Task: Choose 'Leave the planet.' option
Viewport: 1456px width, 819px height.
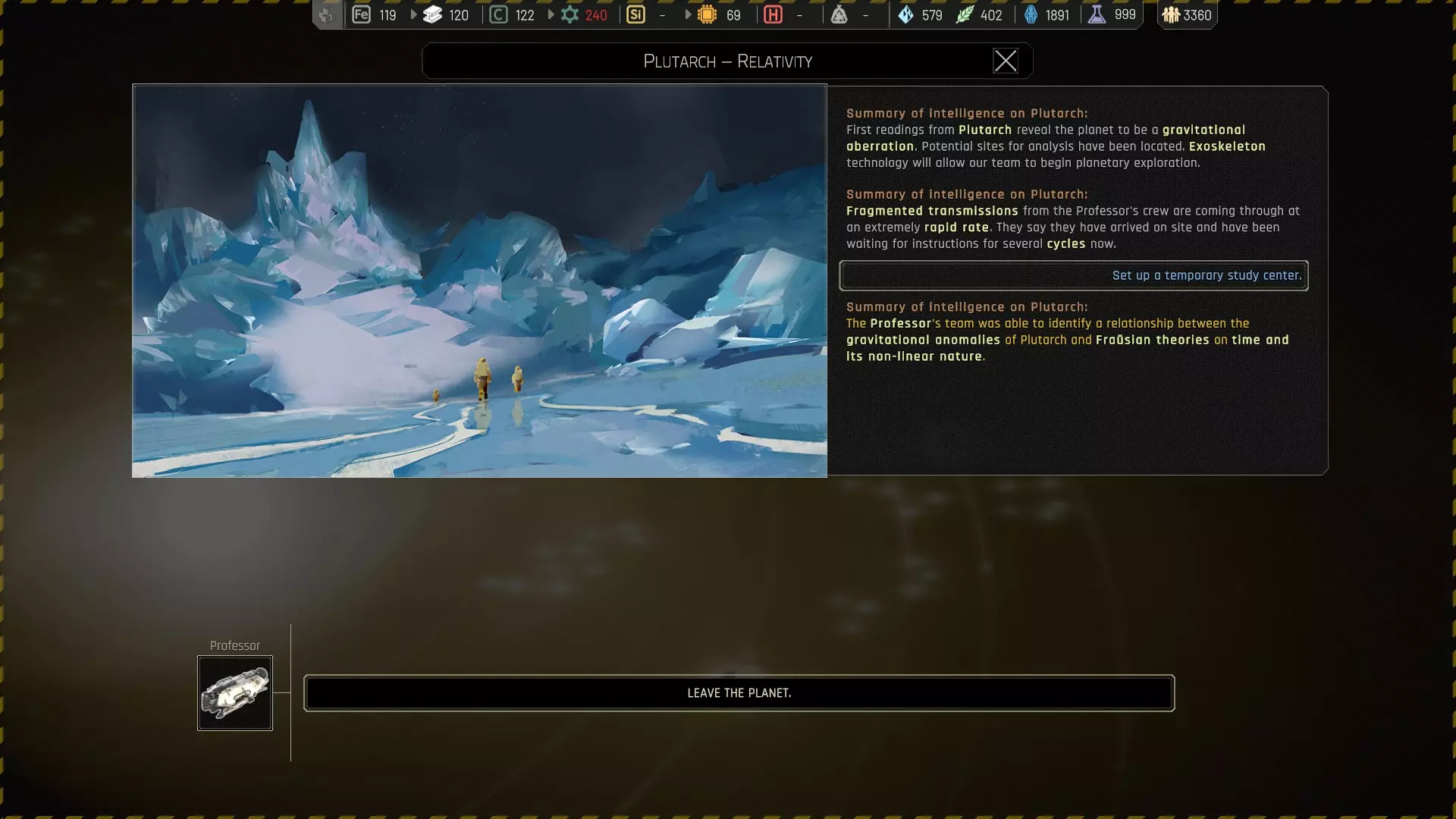Action: click(x=739, y=693)
